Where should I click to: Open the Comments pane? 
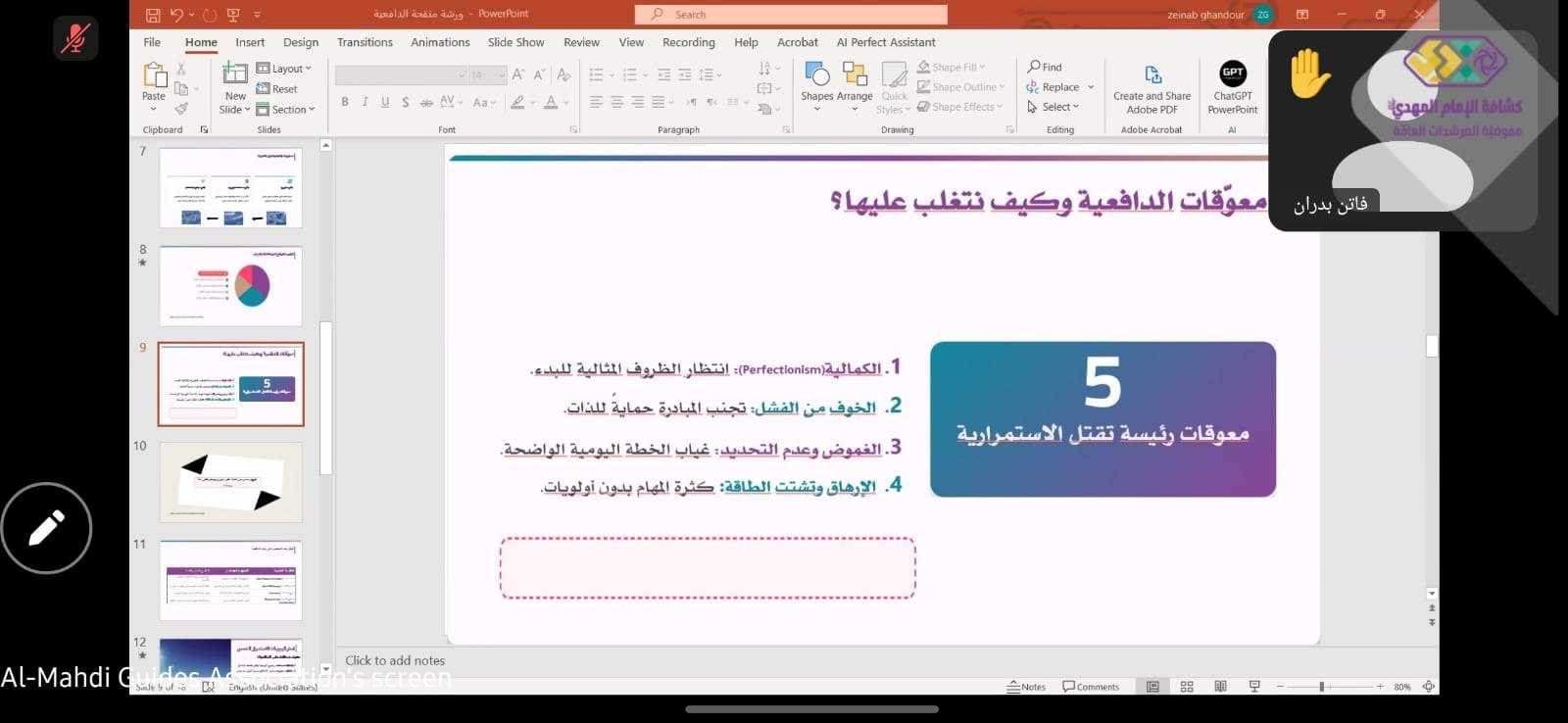click(1091, 687)
